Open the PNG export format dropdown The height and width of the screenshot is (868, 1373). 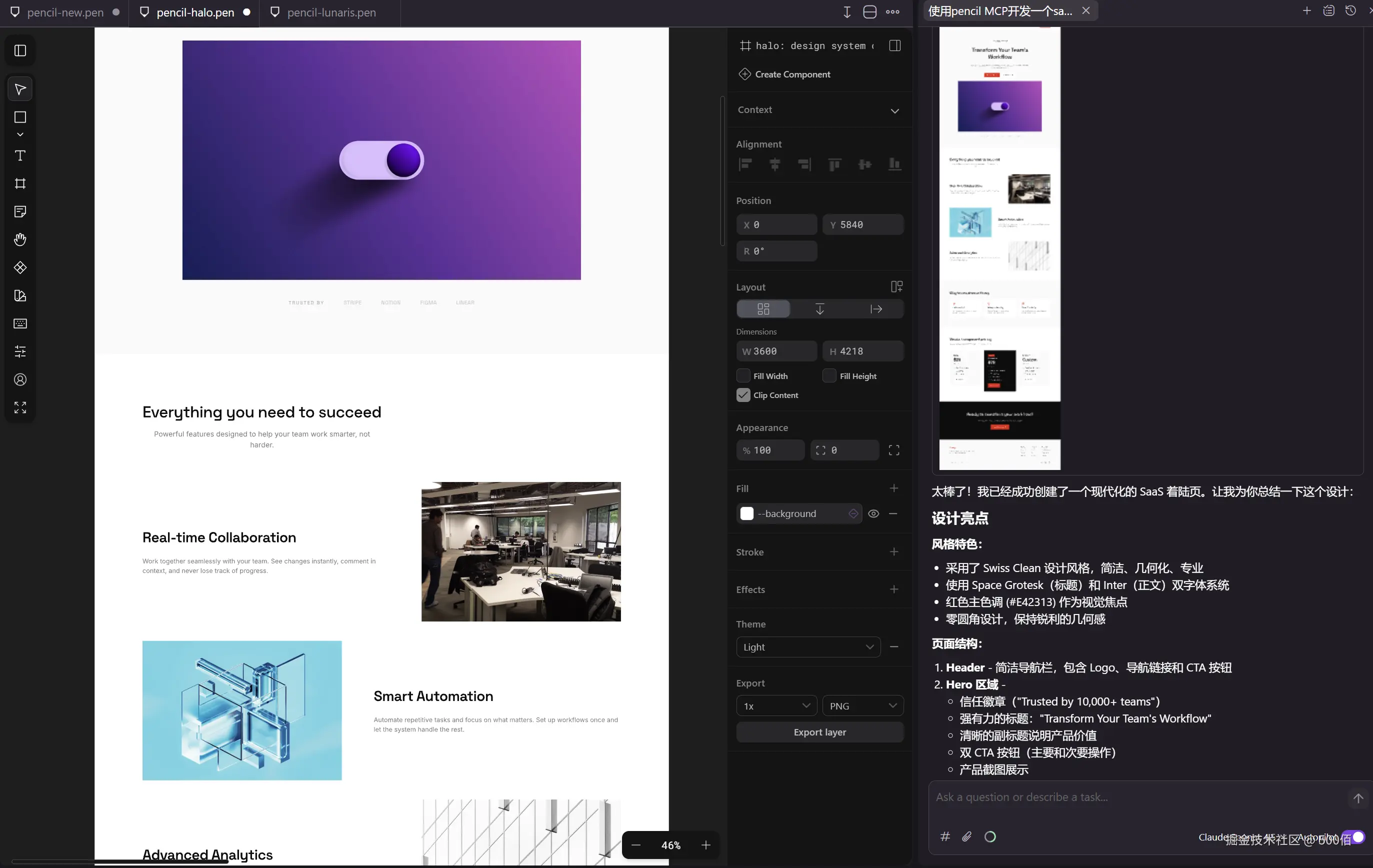pos(862,706)
